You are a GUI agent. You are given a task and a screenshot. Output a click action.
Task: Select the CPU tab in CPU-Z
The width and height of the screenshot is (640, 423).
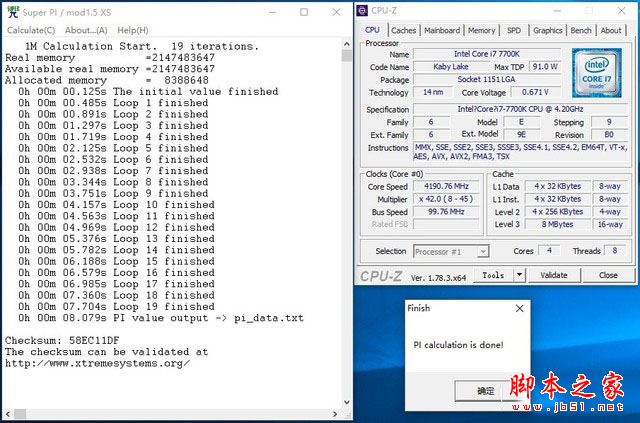click(x=372, y=30)
